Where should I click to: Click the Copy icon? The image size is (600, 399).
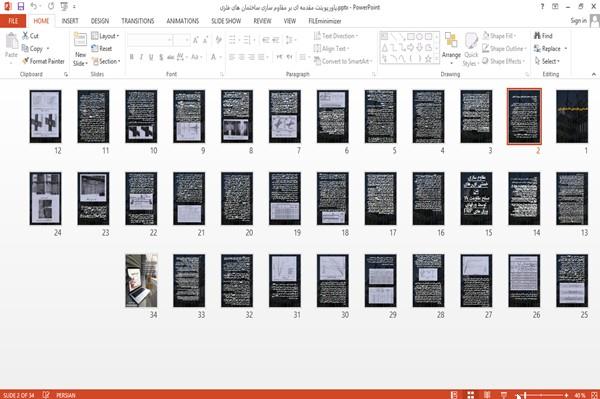(x=25, y=49)
